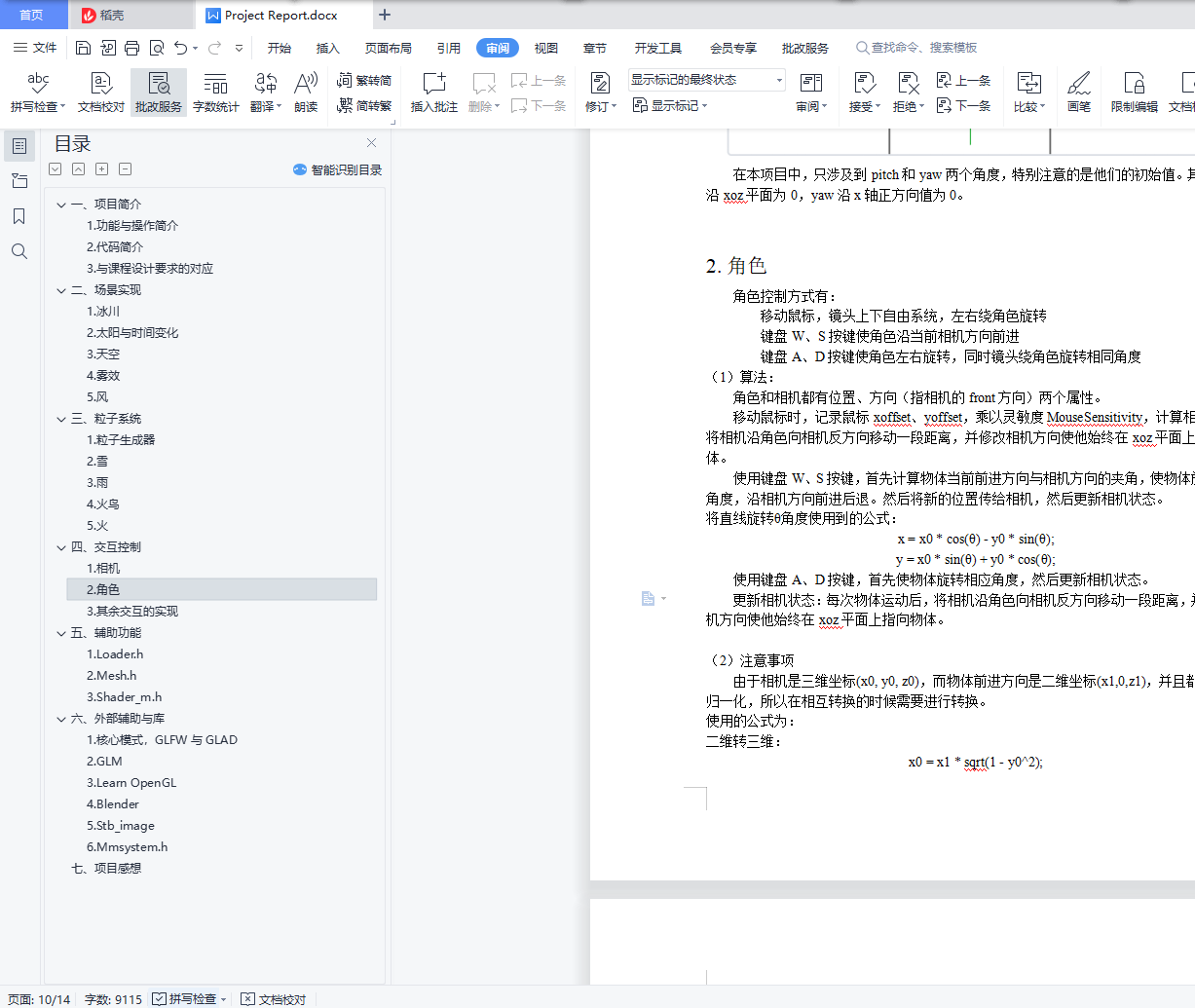1195x1008 pixels.
Task: Click the Save icon in quick access toolbar
Action: pos(83,48)
